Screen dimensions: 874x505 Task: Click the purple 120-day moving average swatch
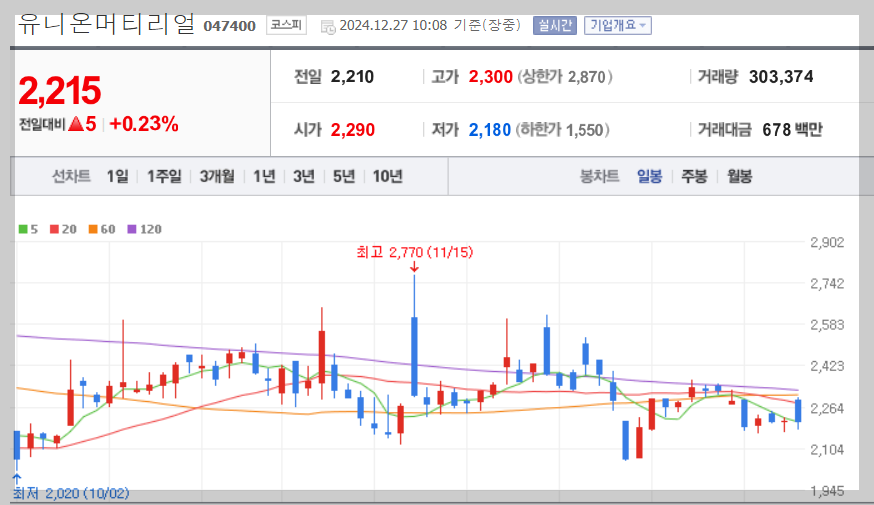132,229
